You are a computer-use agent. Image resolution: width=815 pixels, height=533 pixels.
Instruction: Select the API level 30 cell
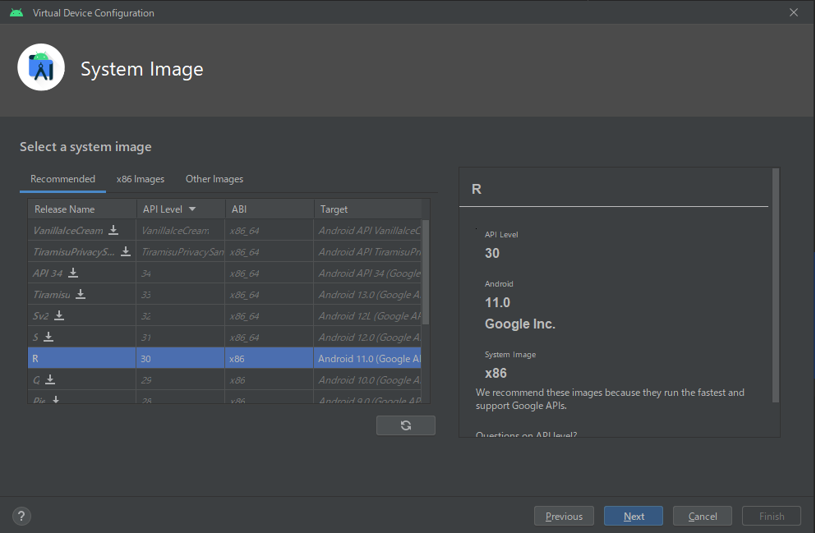tap(180, 358)
